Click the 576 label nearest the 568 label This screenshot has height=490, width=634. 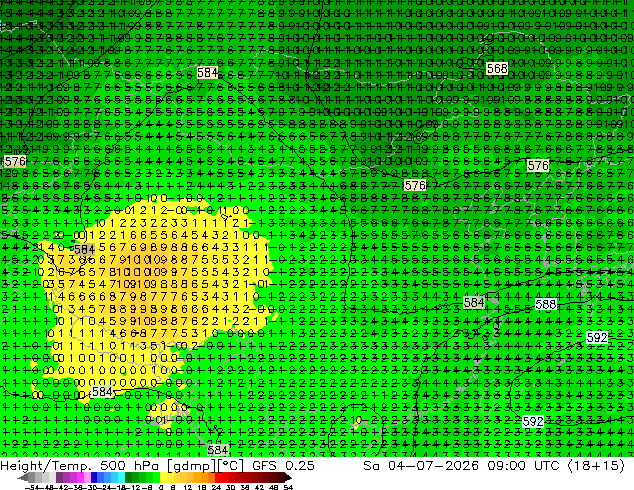[538, 165]
